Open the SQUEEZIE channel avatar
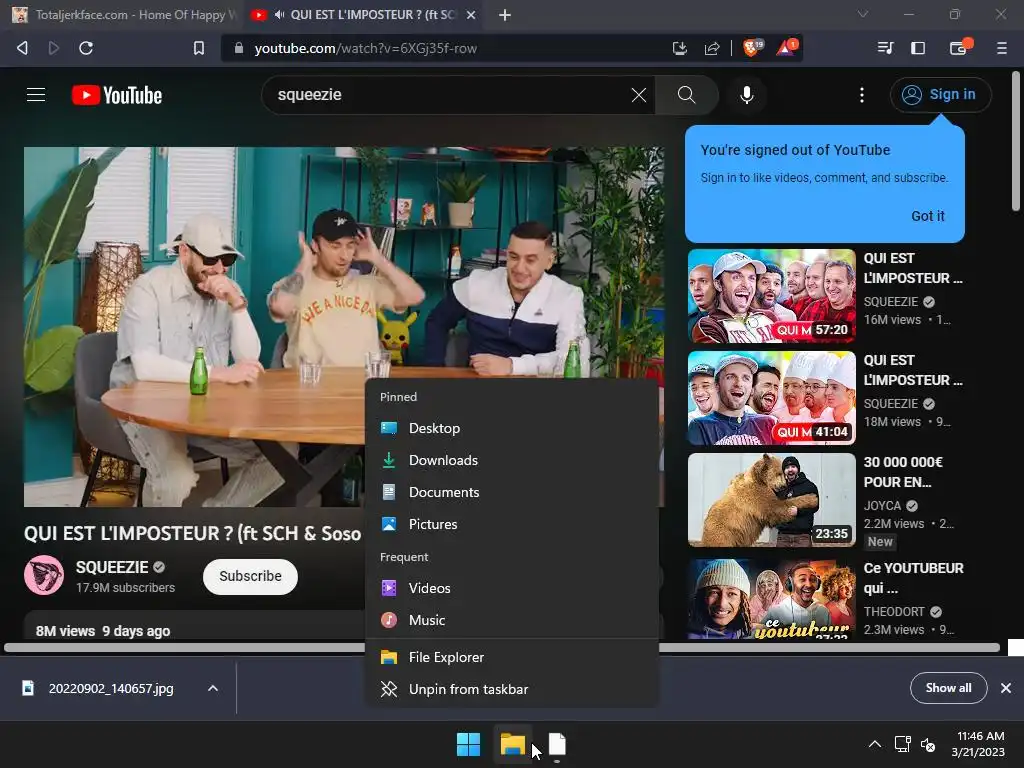 44,575
